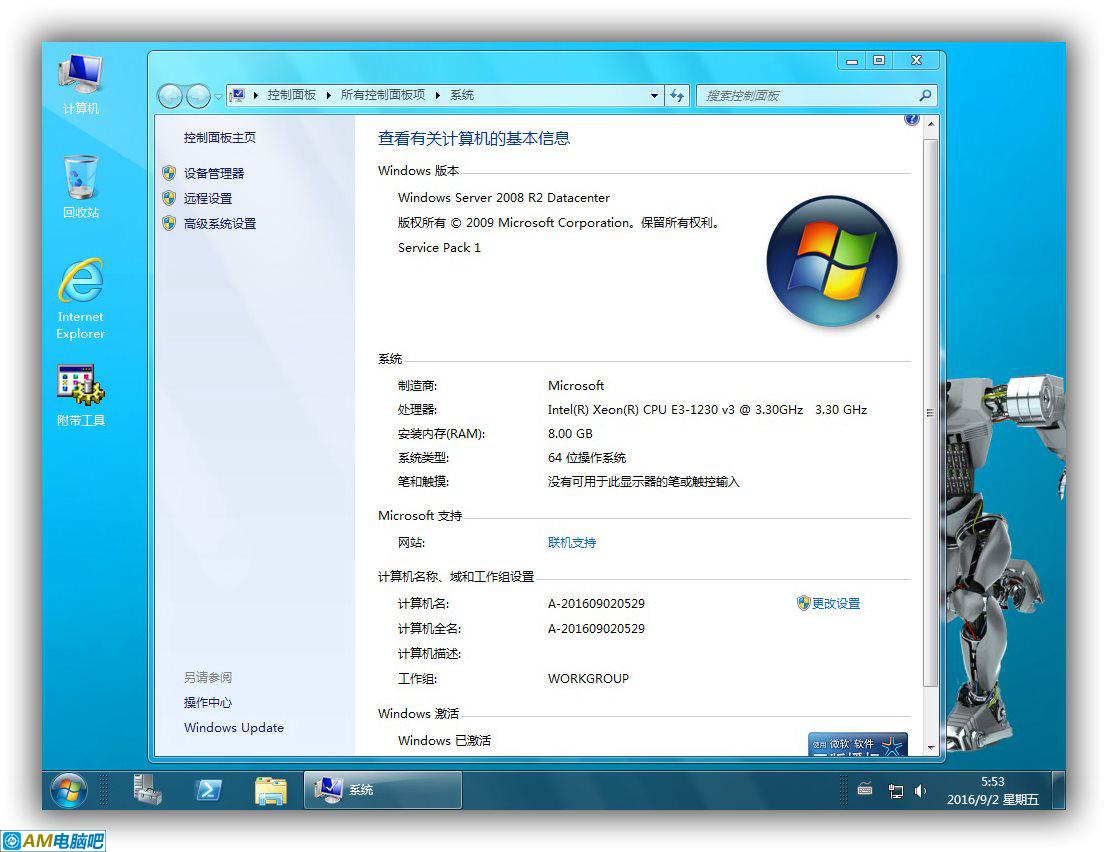Select the 系统 breadcrumb item
This screenshot has height=852, width=1108.
pos(462,95)
